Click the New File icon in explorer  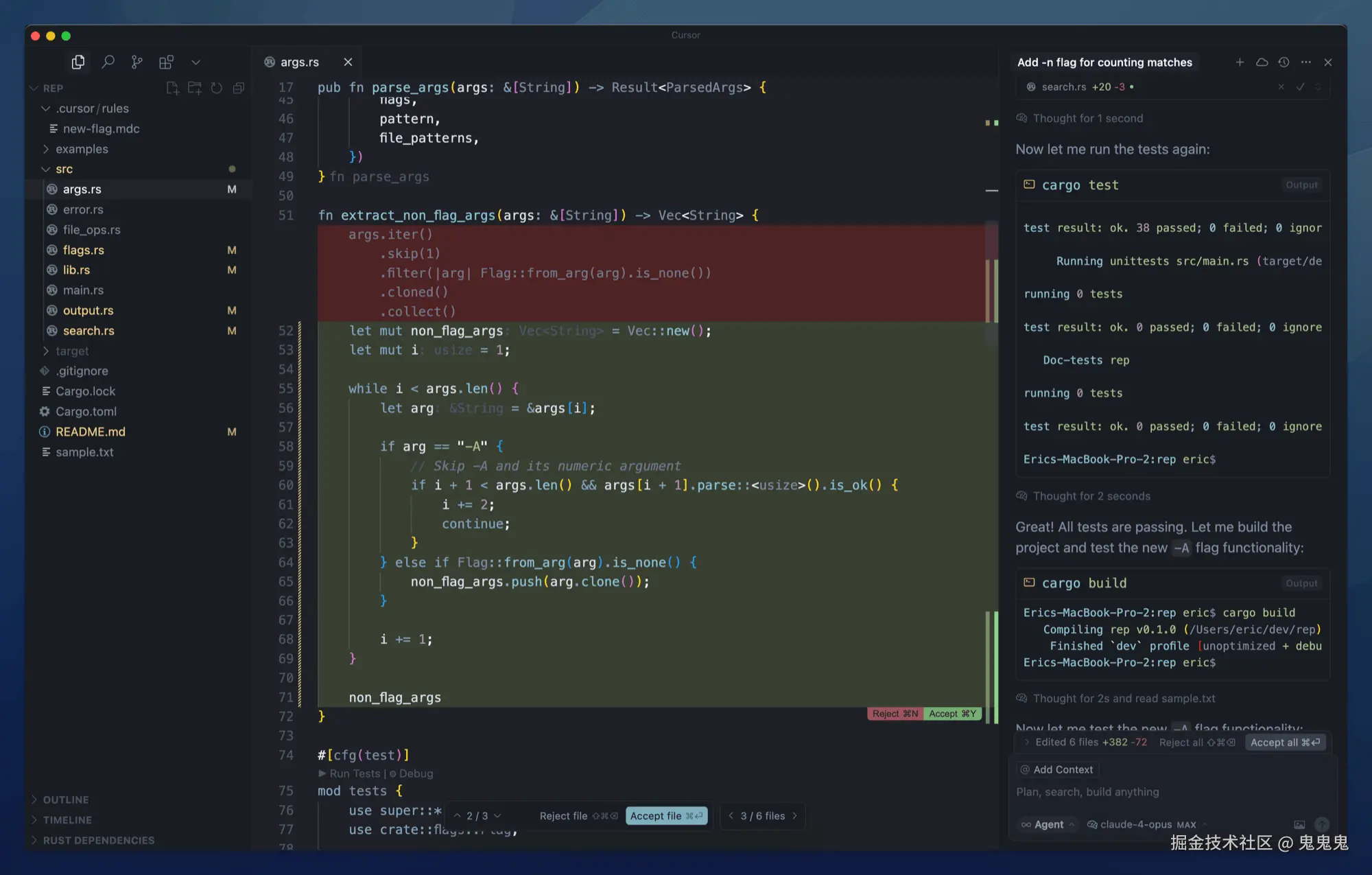[172, 88]
